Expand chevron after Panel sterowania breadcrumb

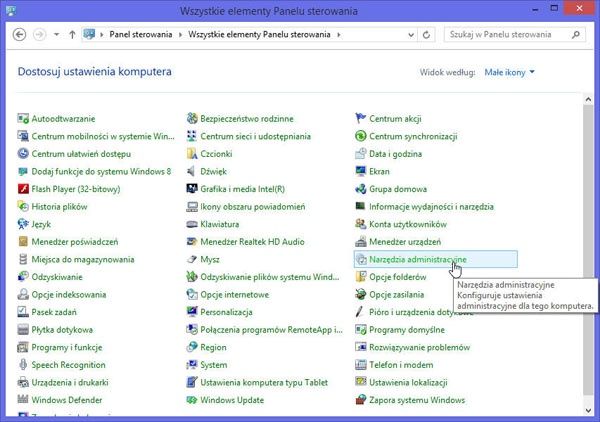point(180,35)
